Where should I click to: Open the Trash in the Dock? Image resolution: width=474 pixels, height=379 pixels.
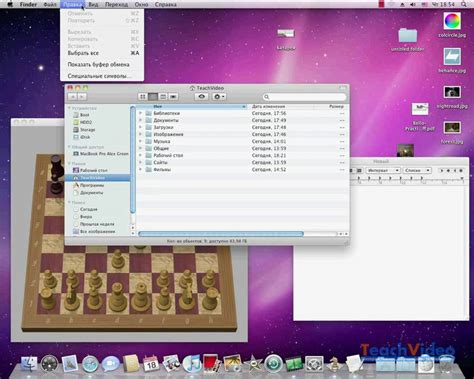click(x=446, y=364)
